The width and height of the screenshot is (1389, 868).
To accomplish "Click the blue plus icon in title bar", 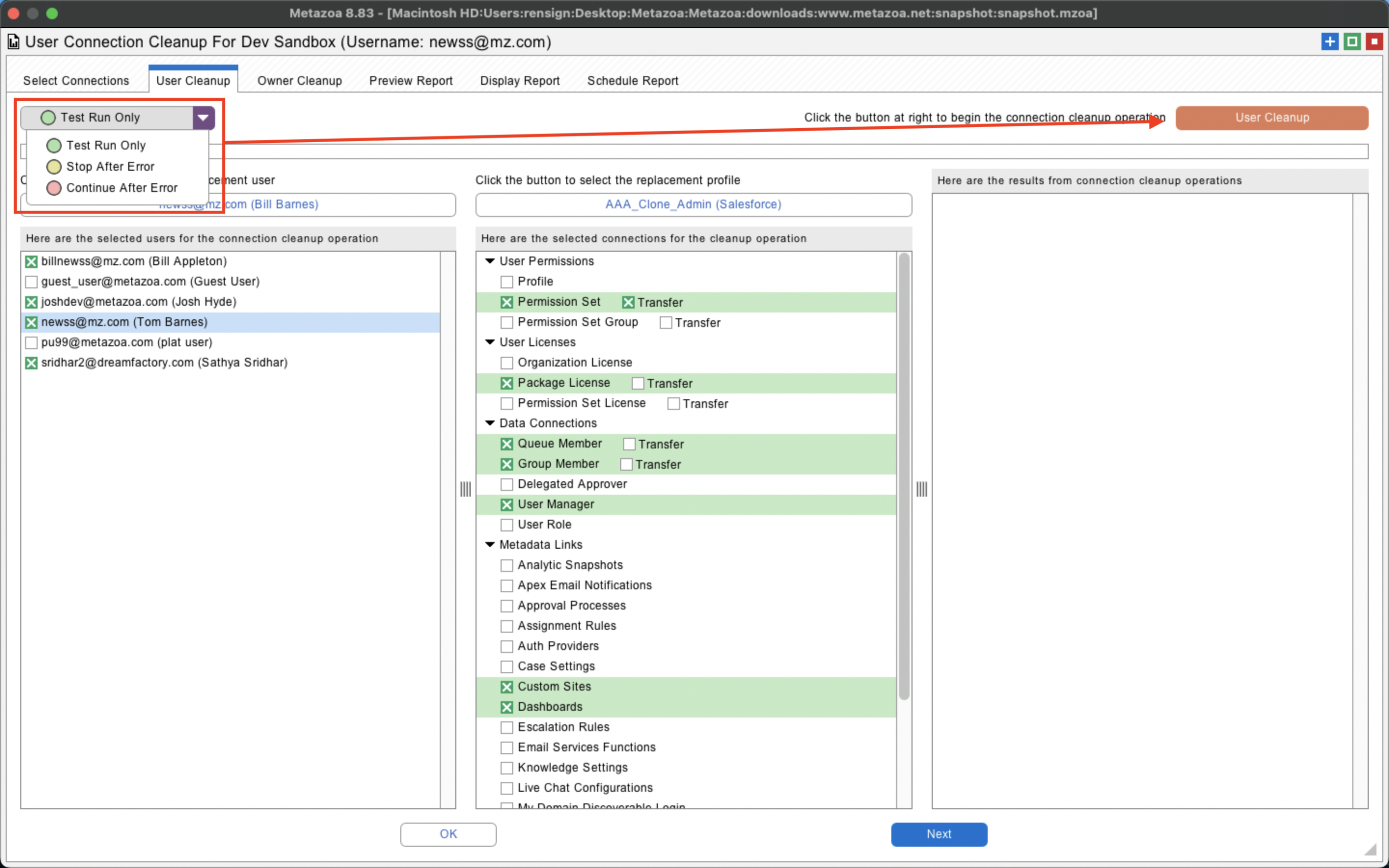I will (x=1329, y=41).
